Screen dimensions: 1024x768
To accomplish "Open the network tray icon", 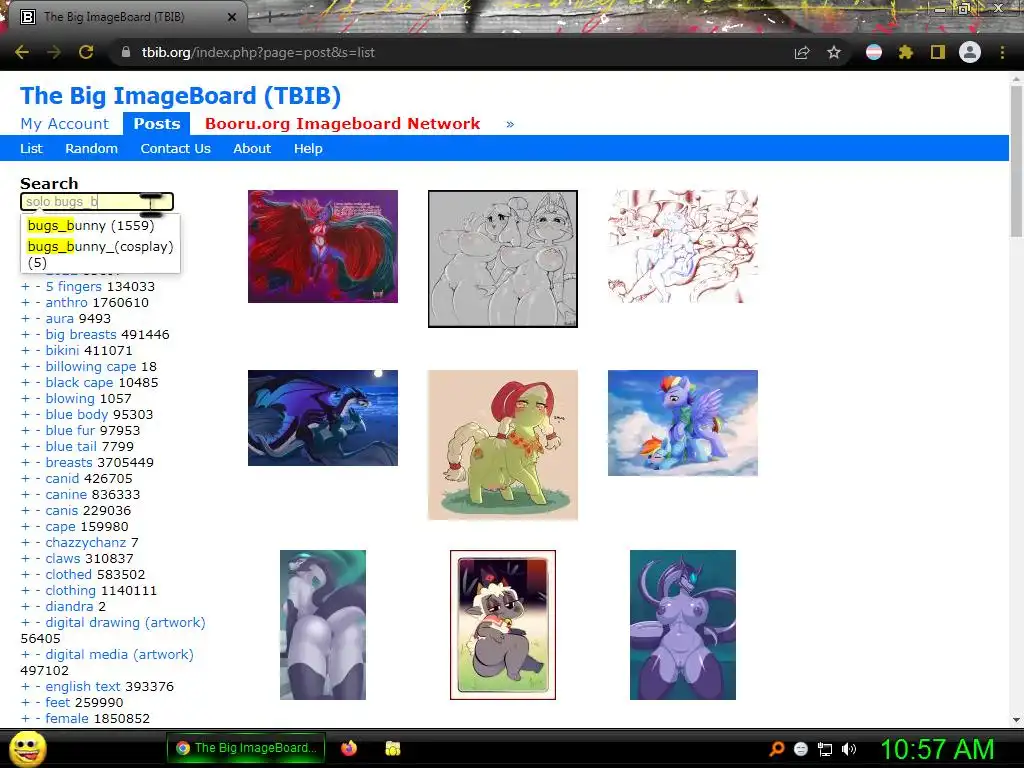I will coord(825,748).
